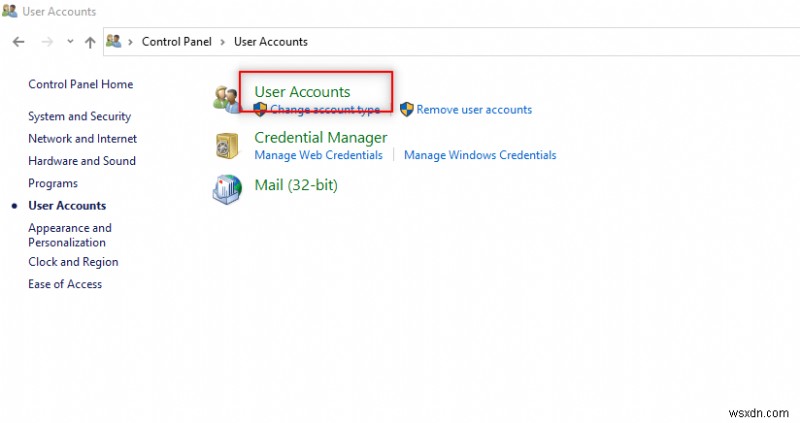Go up one level with up arrow
Screen dimensions: 800x423
(x=90, y=42)
